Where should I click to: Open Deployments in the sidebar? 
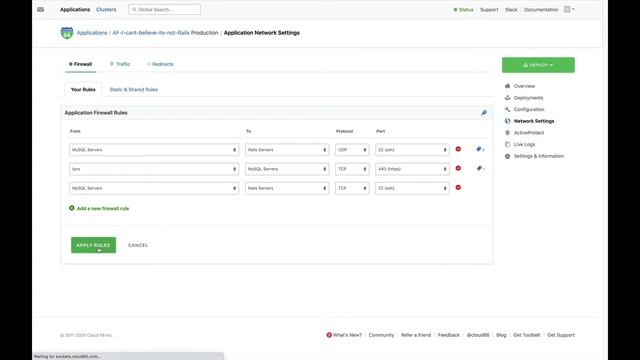pos(528,98)
